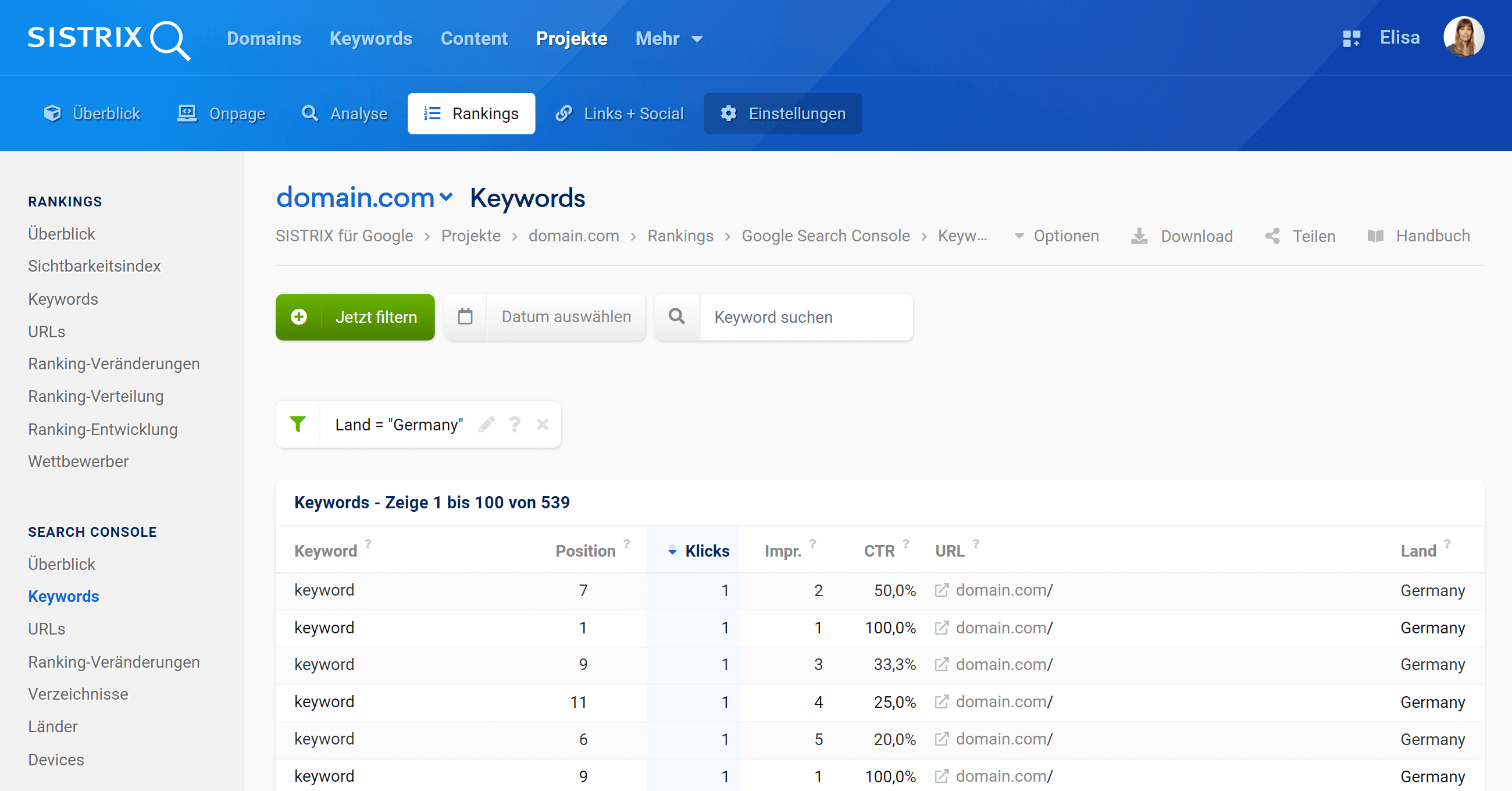Select Keywords under Search Console sidebar
The height and width of the screenshot is (791, 1512).
tap(63, 596)
